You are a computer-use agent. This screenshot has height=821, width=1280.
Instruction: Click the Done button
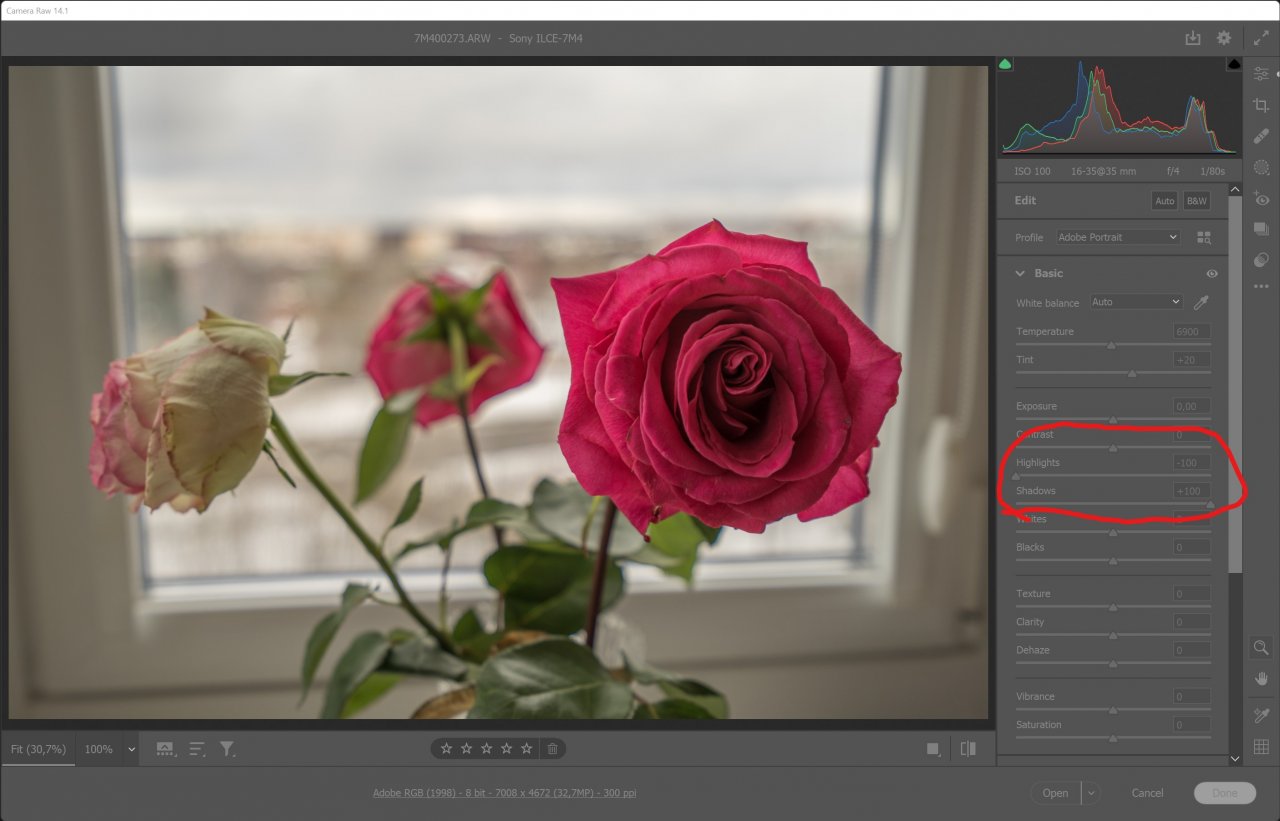pyautogui.click(x=1225, y=793)
